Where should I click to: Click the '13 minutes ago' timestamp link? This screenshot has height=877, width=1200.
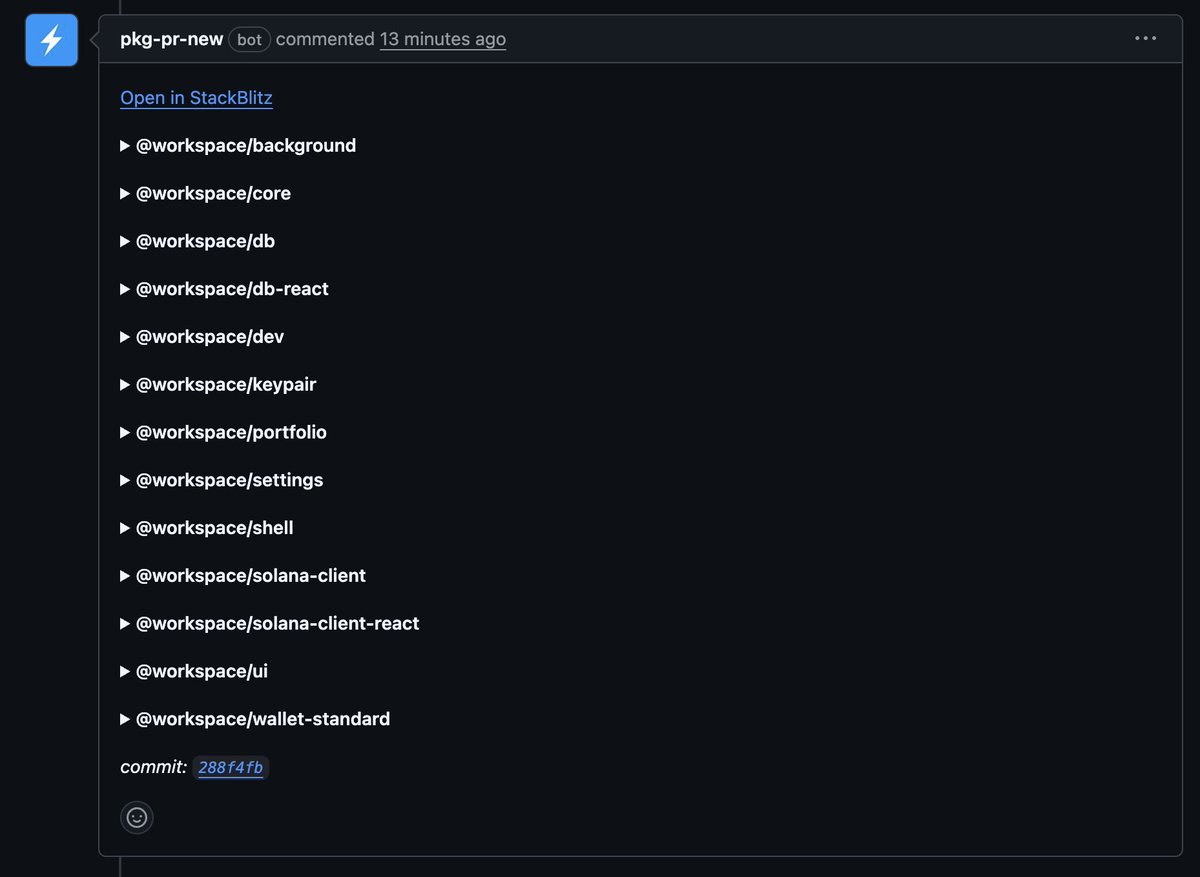443,40
